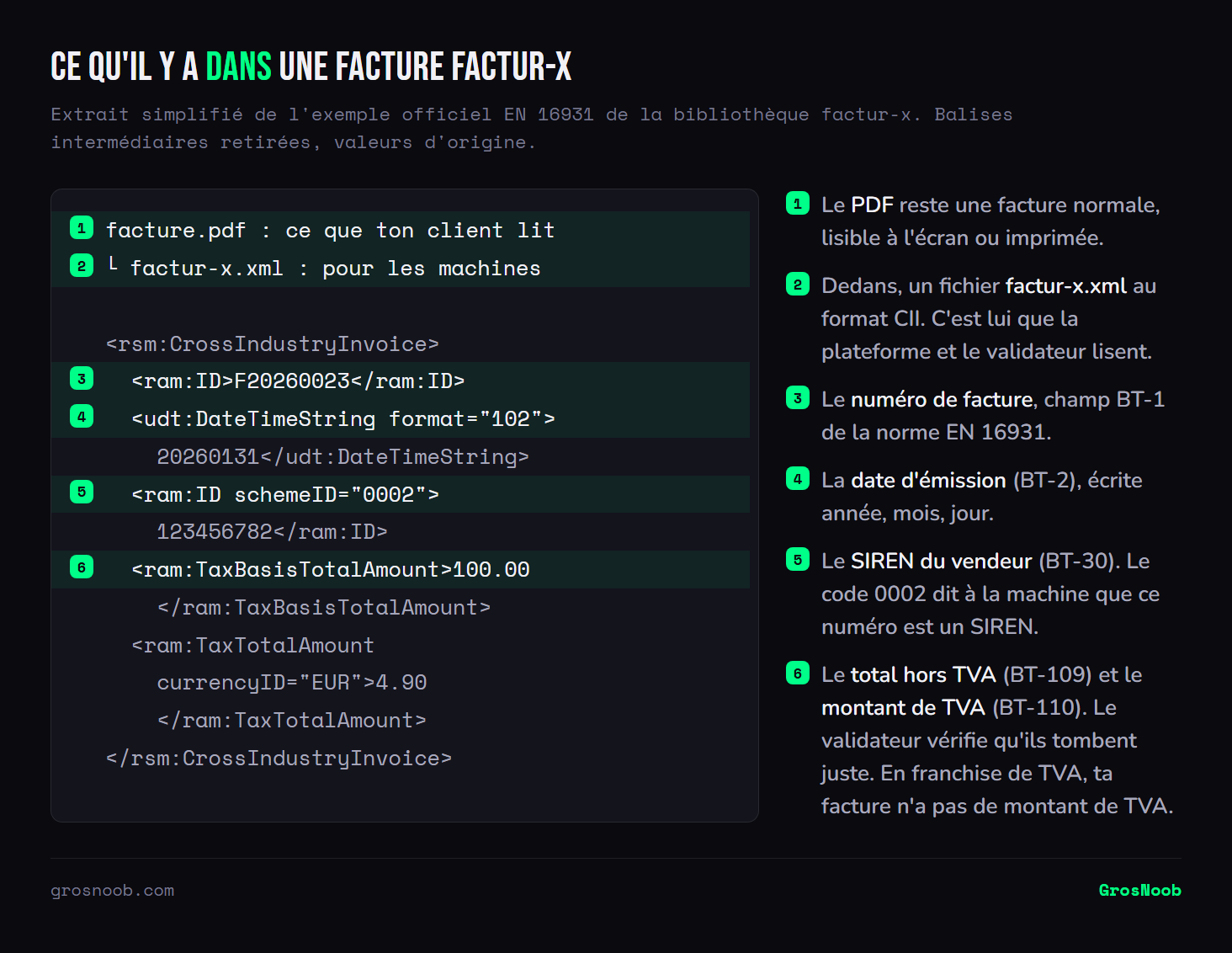Click the closing '</ram:TaxBasisTotalAmount>' tag

pyautogui.click(x=324, y=607)
